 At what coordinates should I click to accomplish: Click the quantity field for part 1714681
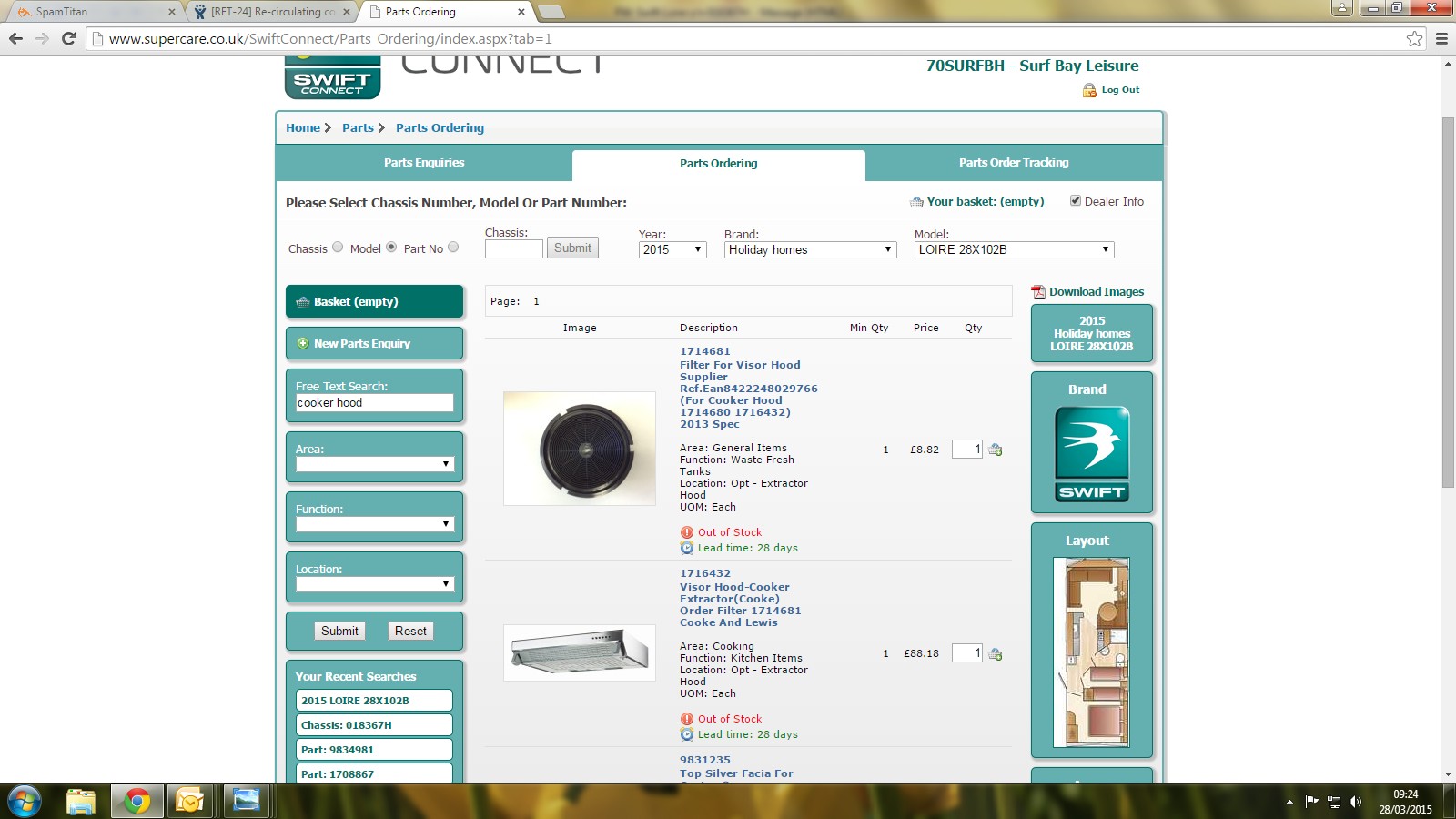(966, 449)
